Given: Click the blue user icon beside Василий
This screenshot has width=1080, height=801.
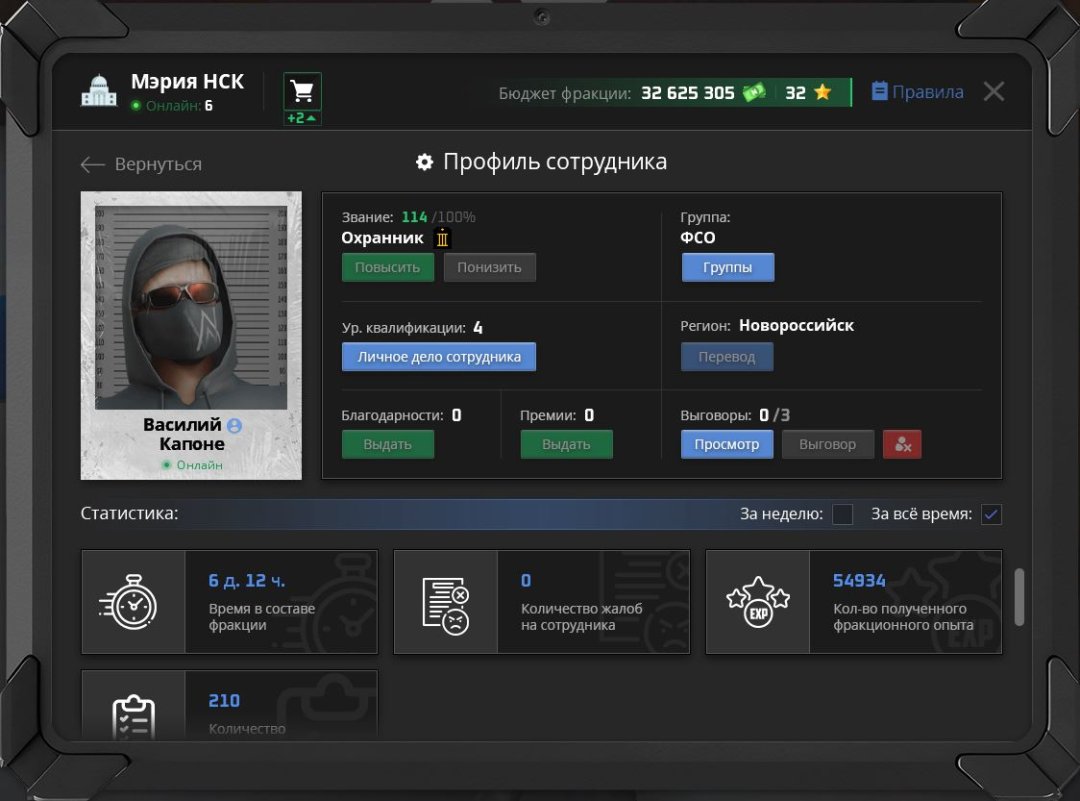Looking at the screenshot, I should [234, 426].
